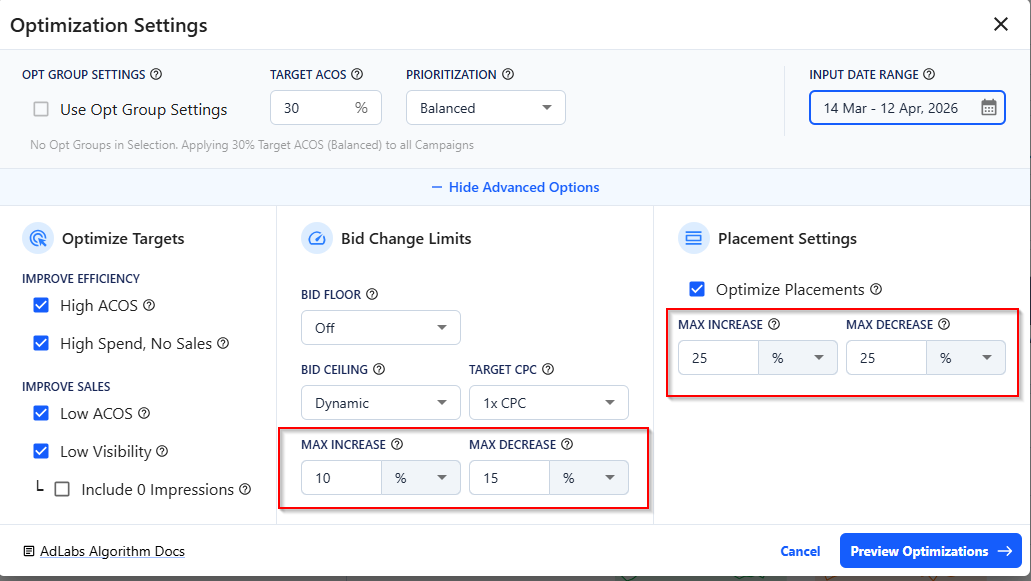Screen dimensions: 1031x581
Task: Click help icon next to Target ACOS
Action: pyautogui.click(x=357, y=74)
